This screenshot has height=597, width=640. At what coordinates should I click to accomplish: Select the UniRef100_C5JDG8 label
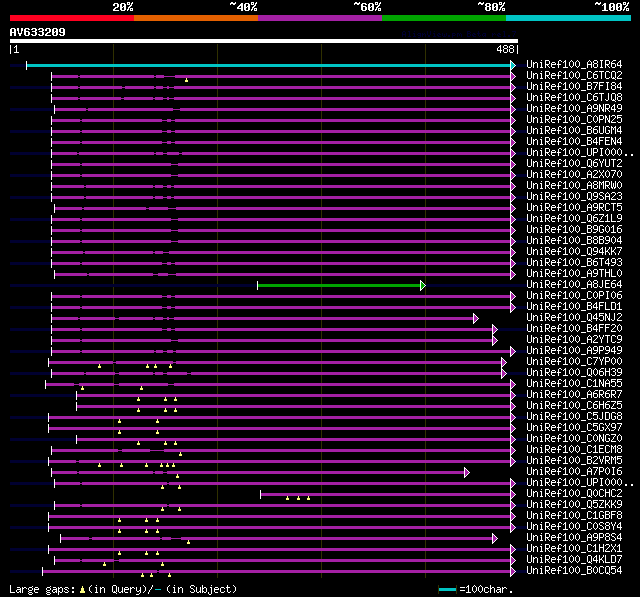coord(574,417)
